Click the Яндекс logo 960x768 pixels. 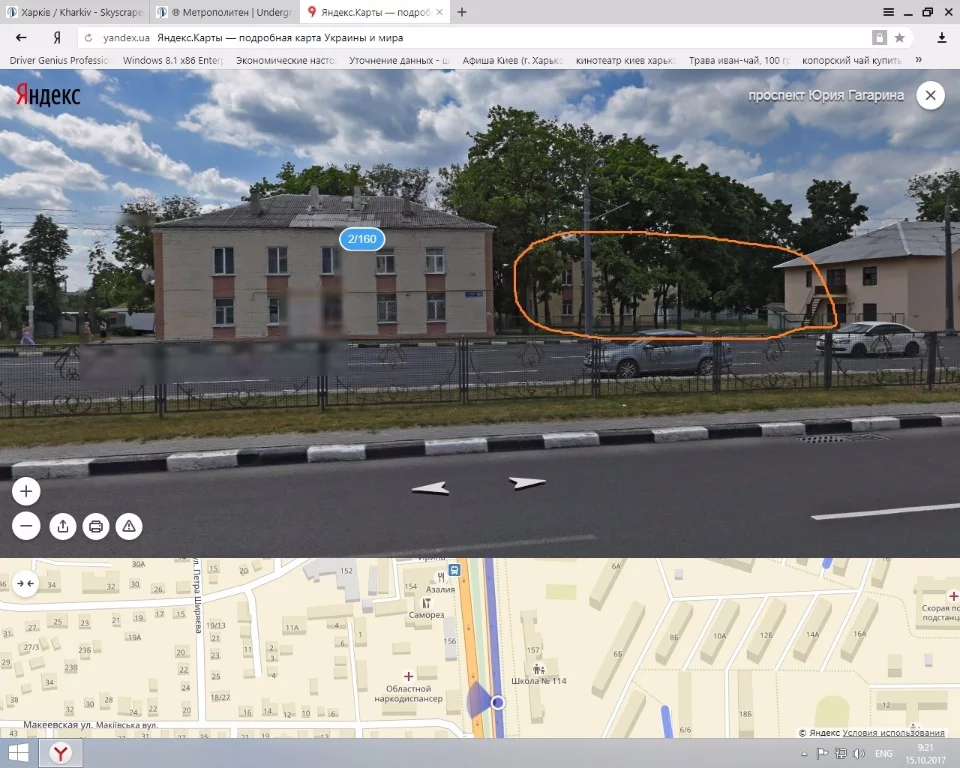(48, 96)
